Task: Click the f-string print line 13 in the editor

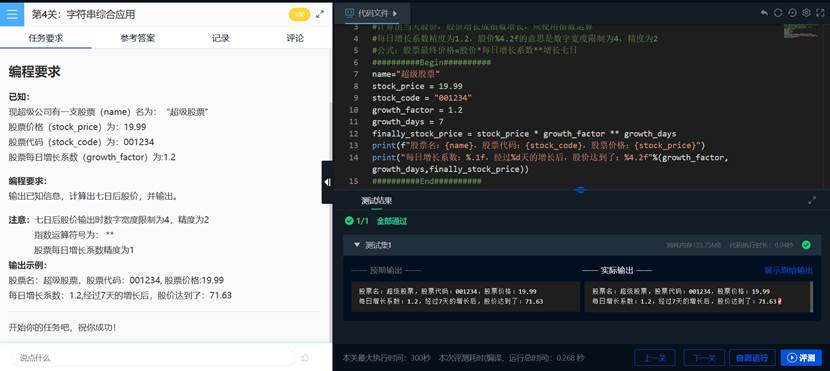Action: click(x=538, y=146)
